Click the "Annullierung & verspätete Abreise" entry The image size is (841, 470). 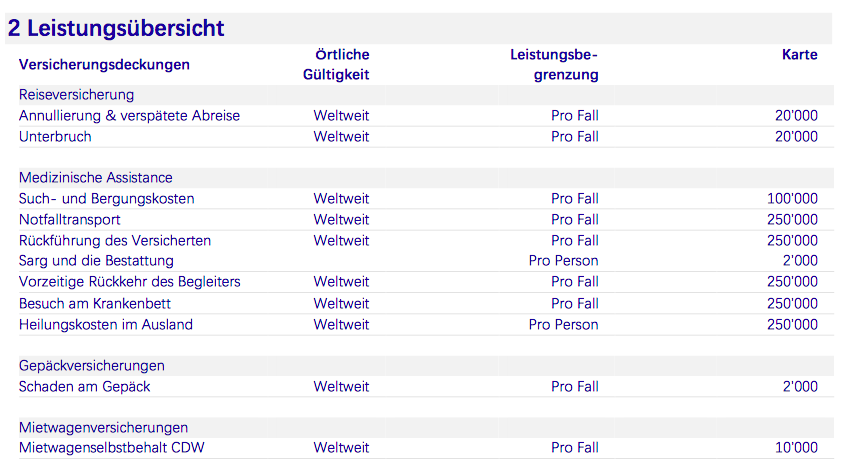coord(129,116)
